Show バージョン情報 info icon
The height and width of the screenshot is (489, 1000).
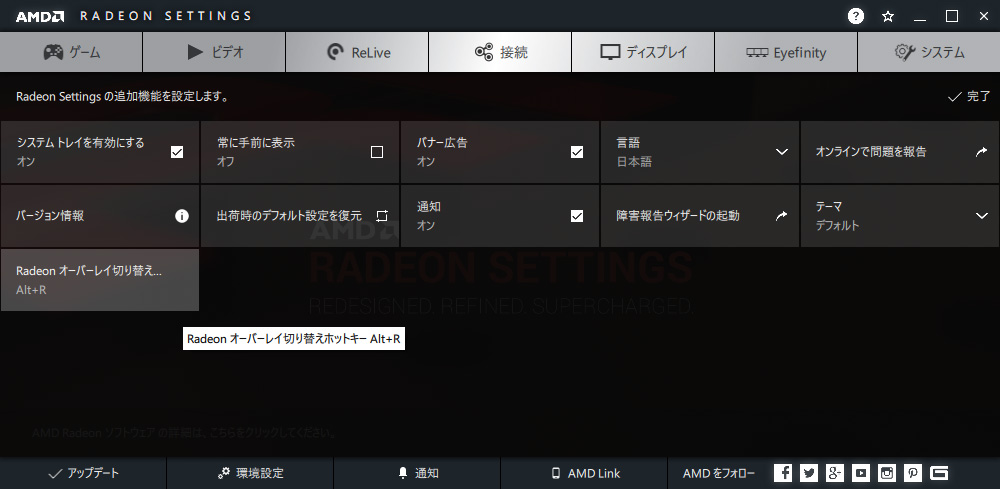pyautogui.click(x=182, y=215)
